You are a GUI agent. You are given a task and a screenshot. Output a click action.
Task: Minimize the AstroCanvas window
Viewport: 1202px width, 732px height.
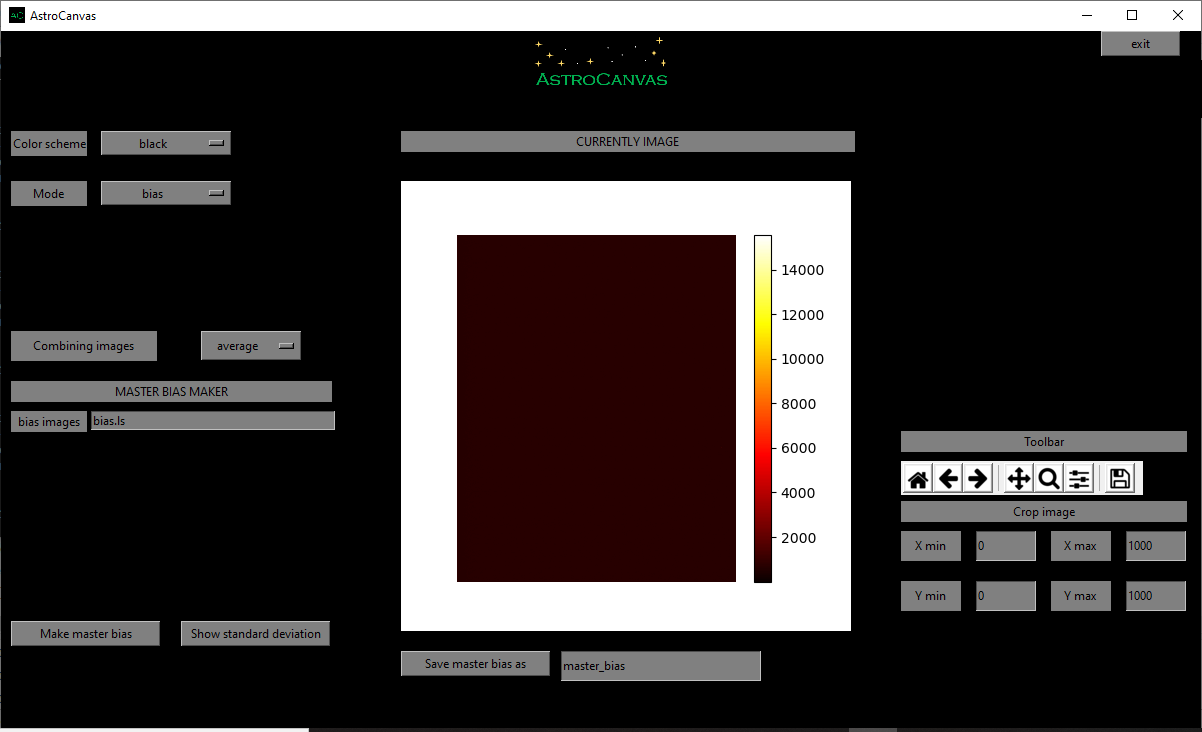click(1086, 15)
